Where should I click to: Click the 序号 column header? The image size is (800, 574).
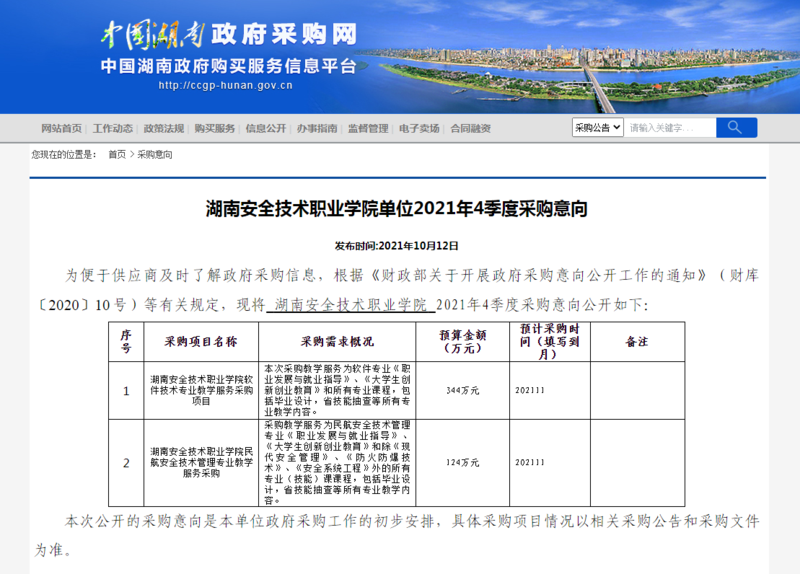[126, 342]
